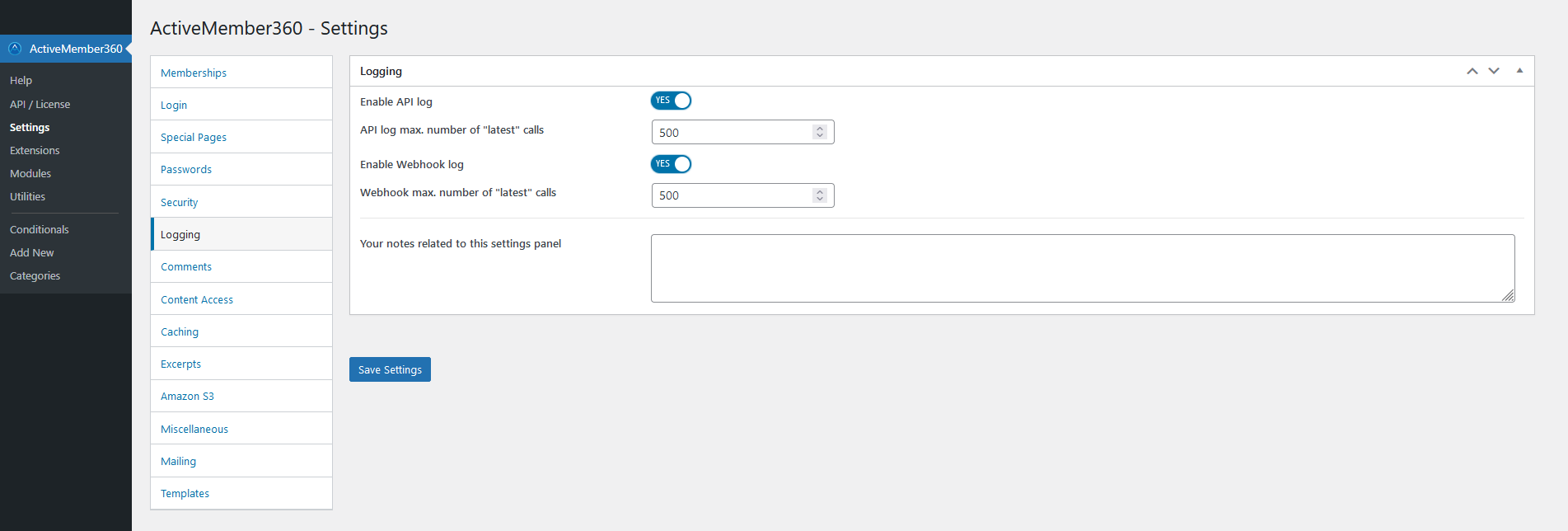Screen dimensions: 1568x531
Task: Decrement the Webhook max calls value
Action: pyautogui.click(x=819, y=199)
